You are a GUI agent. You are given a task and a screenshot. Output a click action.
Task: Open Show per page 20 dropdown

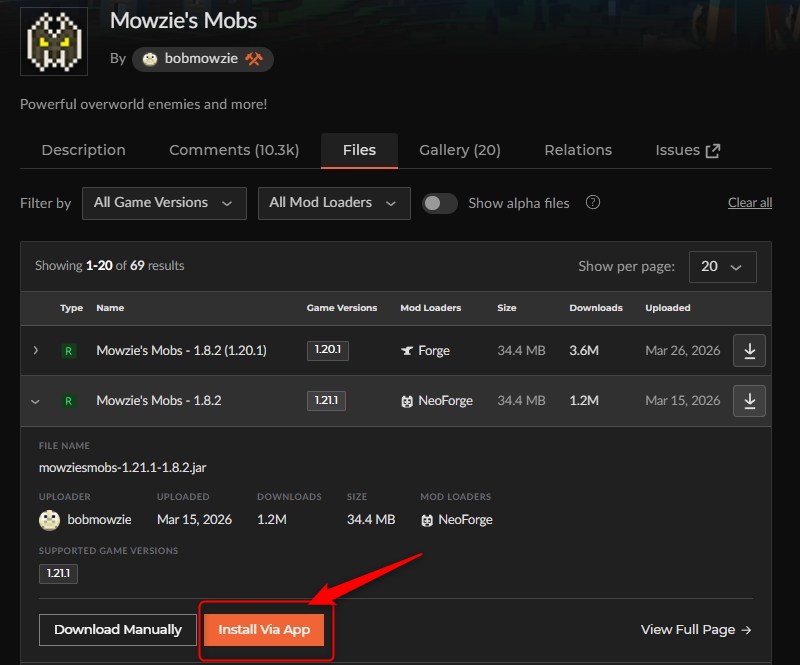click(x=722, y=266)
